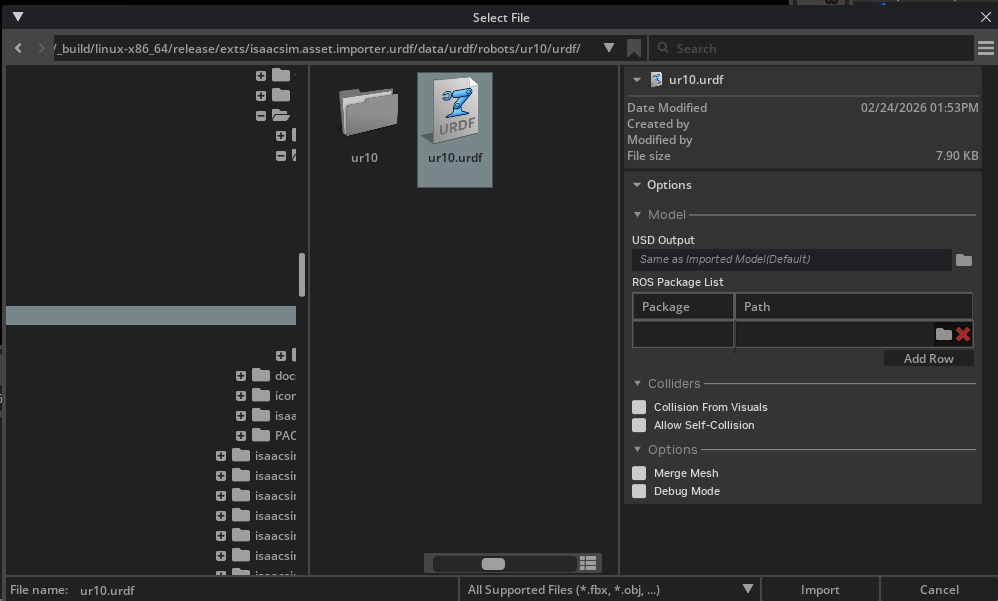Enable Collision From Visuals

[x=638, y=407]
